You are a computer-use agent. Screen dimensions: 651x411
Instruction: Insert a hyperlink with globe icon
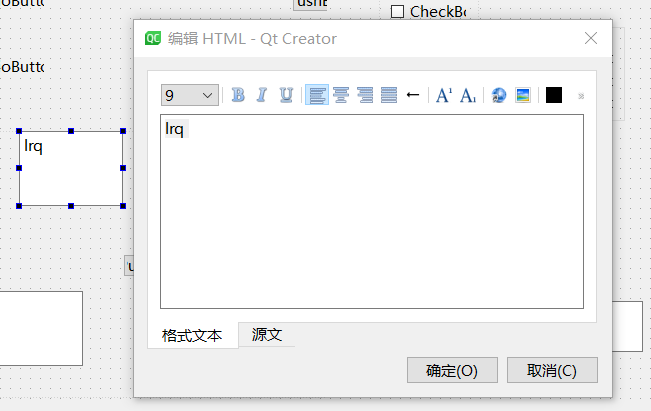pyautogui.click(x=499, y=95)
